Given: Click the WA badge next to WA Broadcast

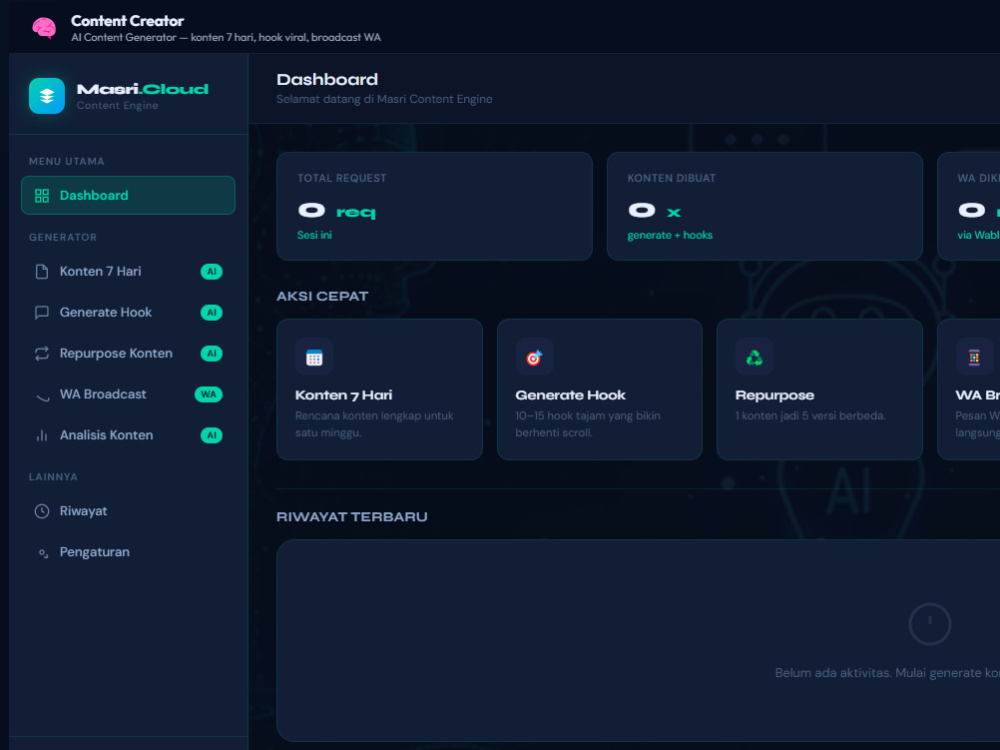Looking at the screenshot, I should [209, 394].
